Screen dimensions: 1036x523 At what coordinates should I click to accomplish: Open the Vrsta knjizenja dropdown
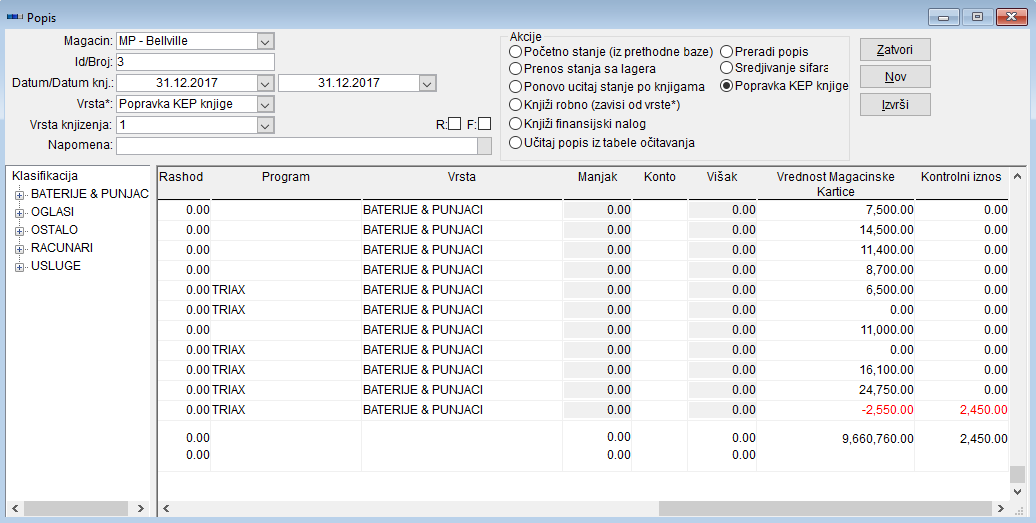(x=265, y=125)
